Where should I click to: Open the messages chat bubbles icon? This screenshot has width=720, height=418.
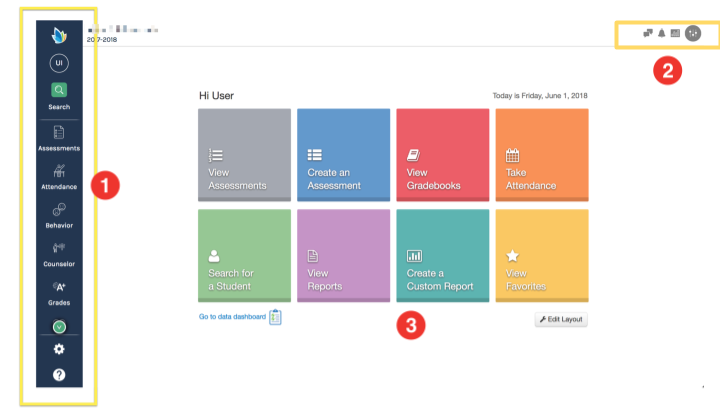648,33
